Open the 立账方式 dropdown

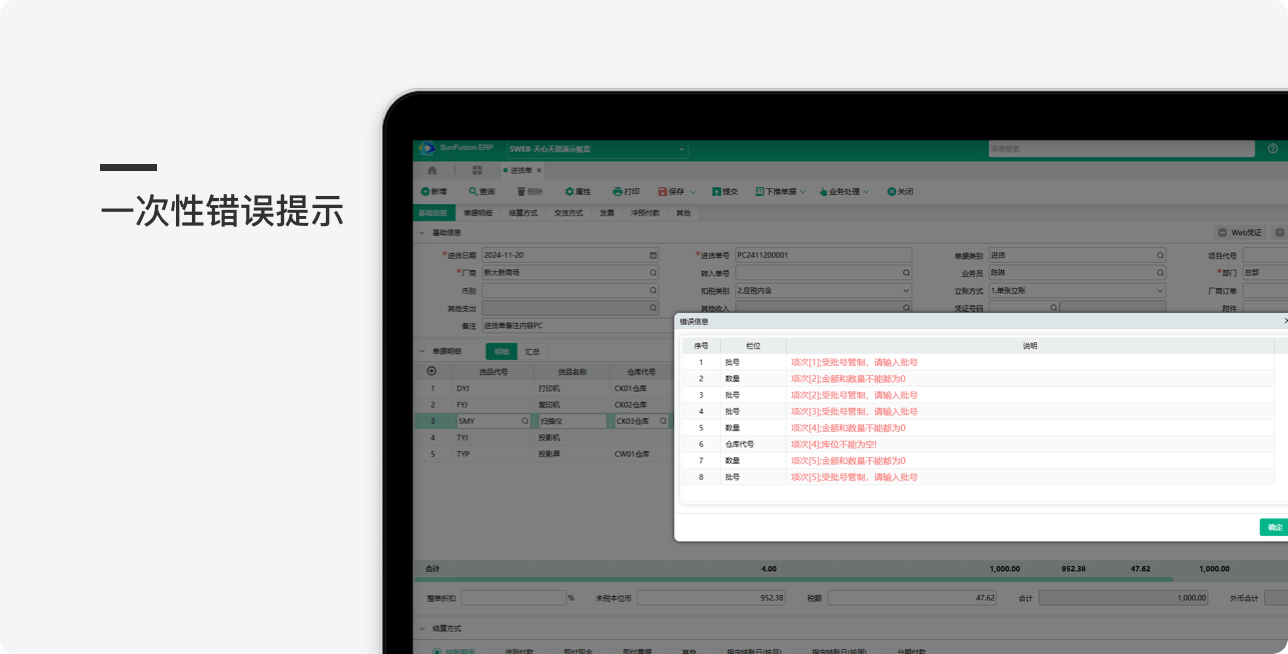pos(1160,290)
